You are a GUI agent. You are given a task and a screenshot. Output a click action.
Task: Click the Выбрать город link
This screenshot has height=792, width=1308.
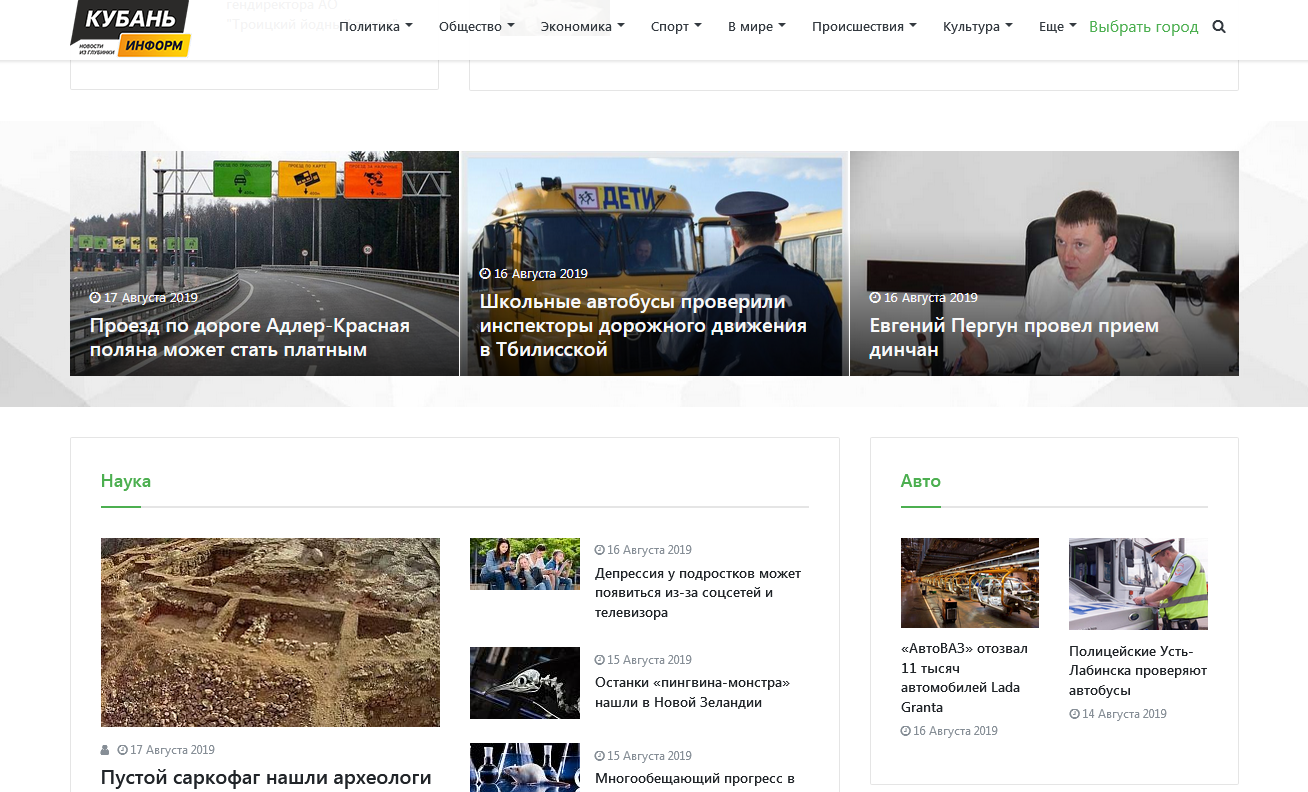(x=1143, y=27)
